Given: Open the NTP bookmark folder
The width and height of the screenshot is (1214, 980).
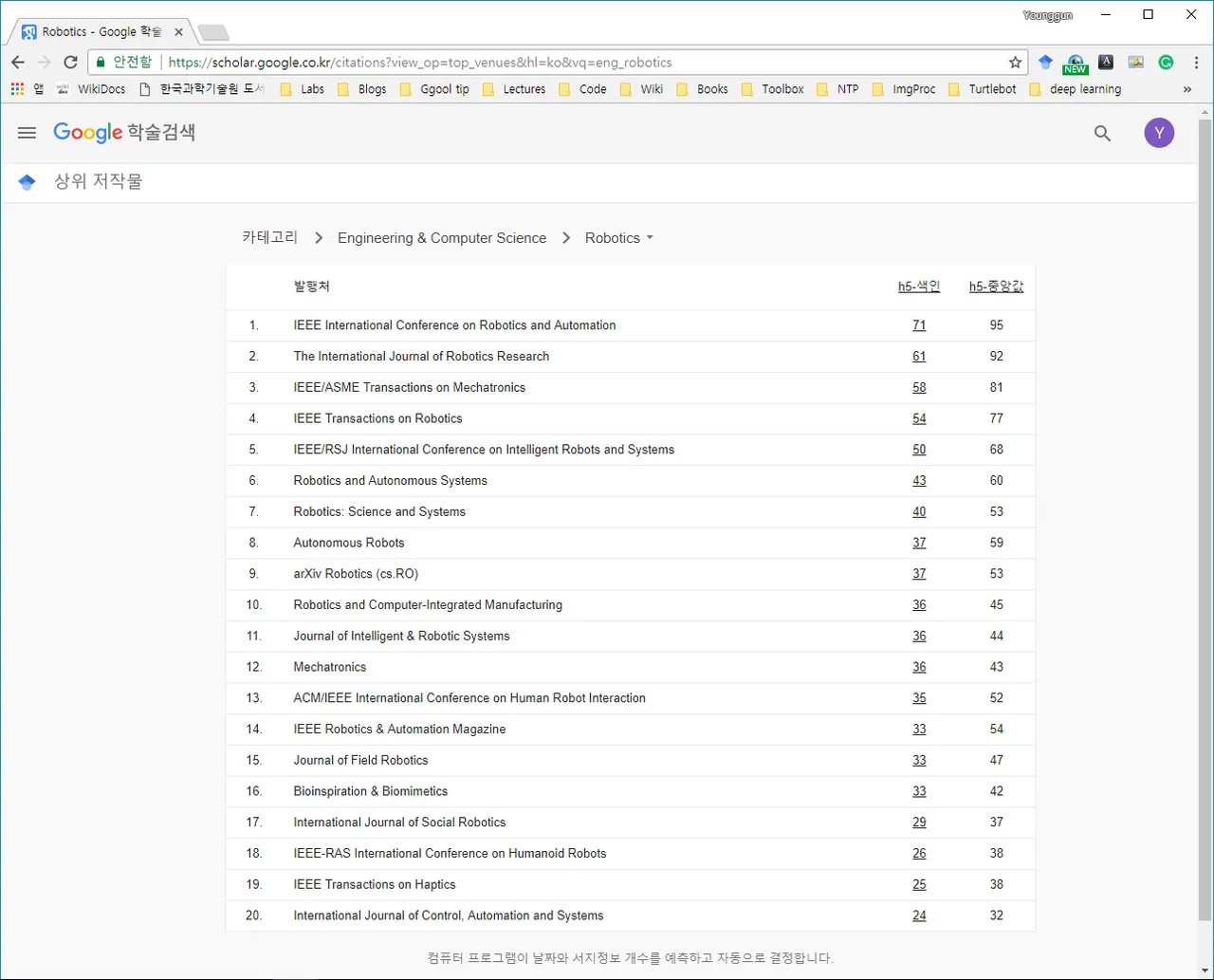Looking at the screenshot, I should pos(837,89).
